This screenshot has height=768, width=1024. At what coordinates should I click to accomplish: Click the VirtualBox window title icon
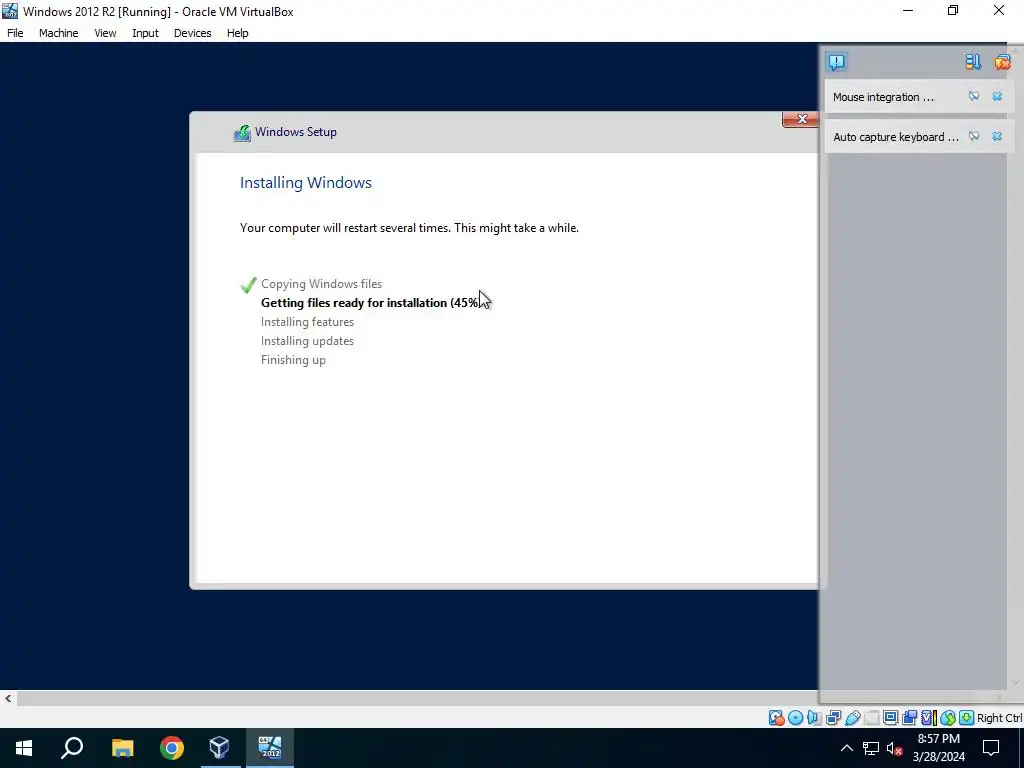point(10,11)
